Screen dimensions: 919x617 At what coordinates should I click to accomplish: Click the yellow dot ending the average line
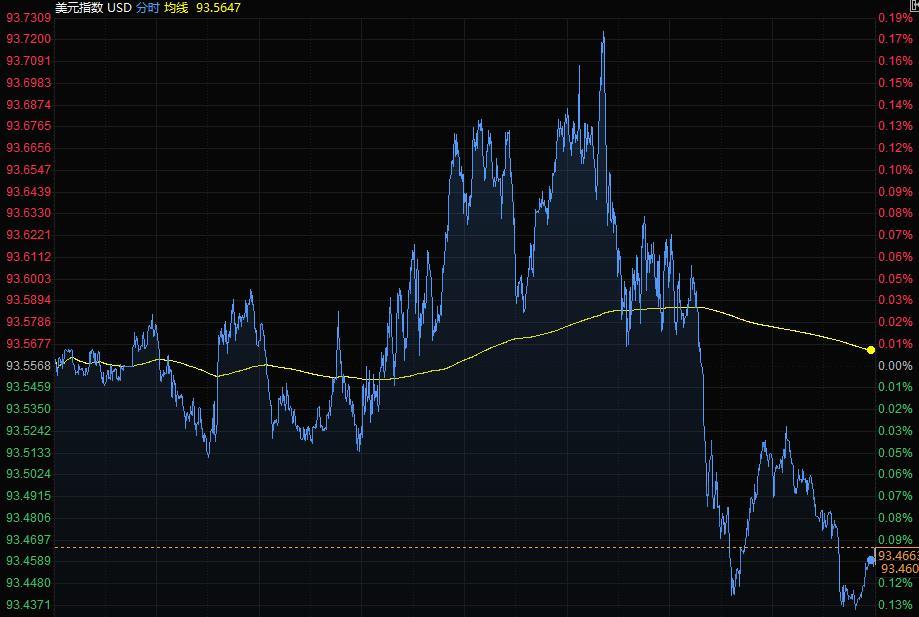pyautogui.click(x=870, y=349)
